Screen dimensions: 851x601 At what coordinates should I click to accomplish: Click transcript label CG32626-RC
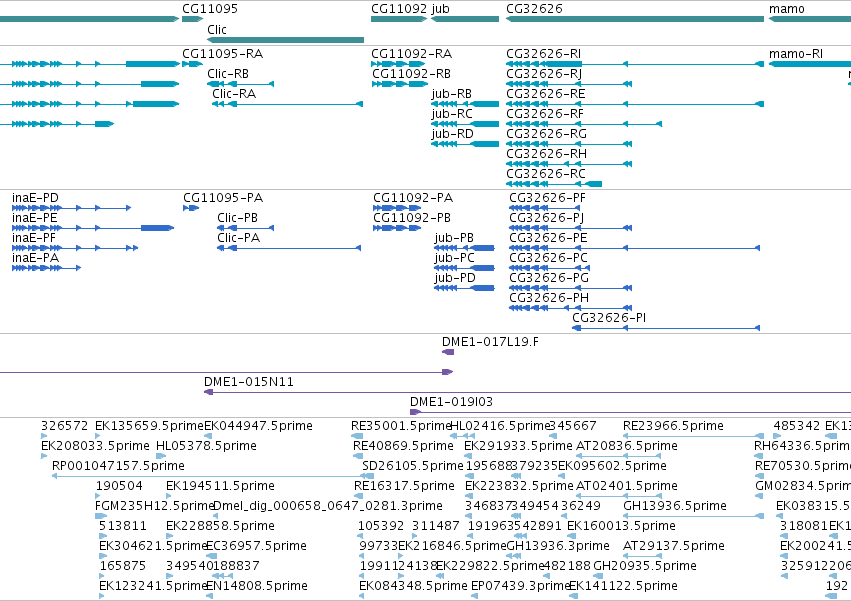coord(546,174)
